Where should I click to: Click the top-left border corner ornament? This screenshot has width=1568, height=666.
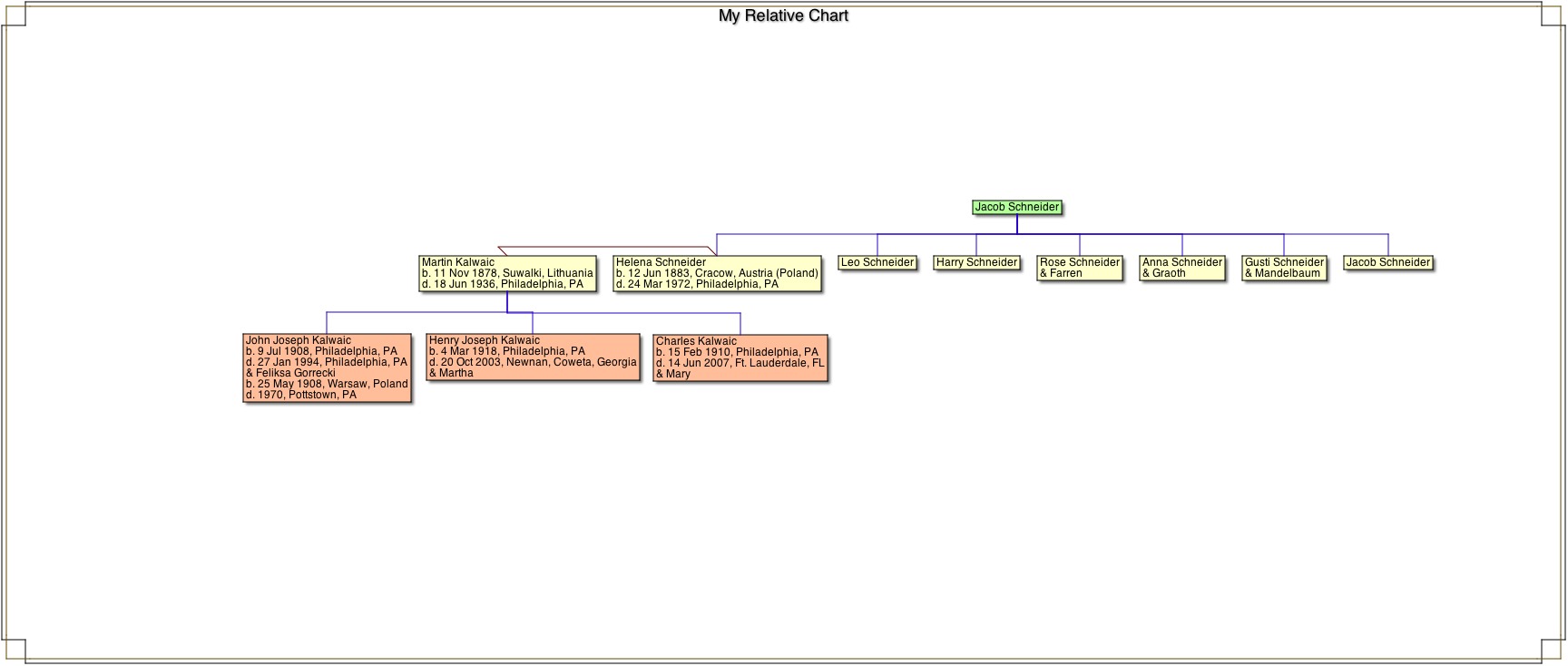pyautogui.click(x=14, y=15)
